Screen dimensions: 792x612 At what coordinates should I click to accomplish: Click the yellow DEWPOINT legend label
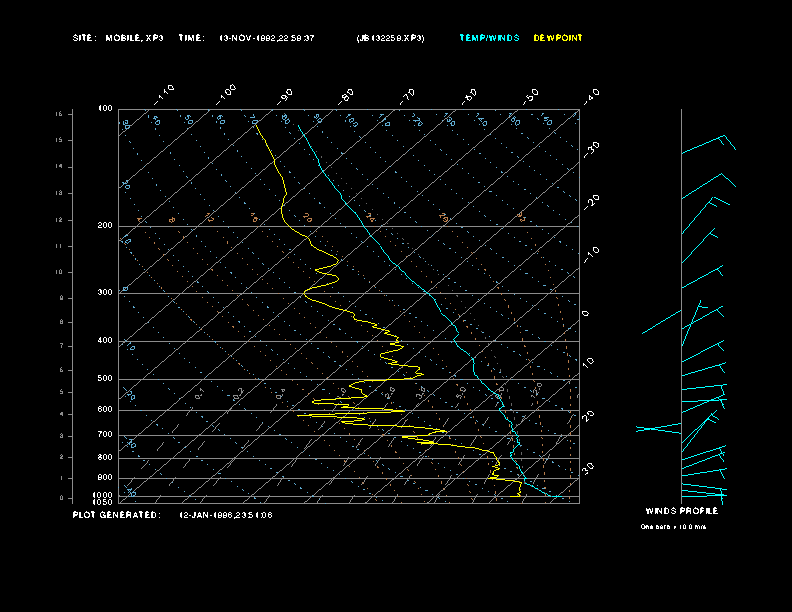[x=558, y=38]
